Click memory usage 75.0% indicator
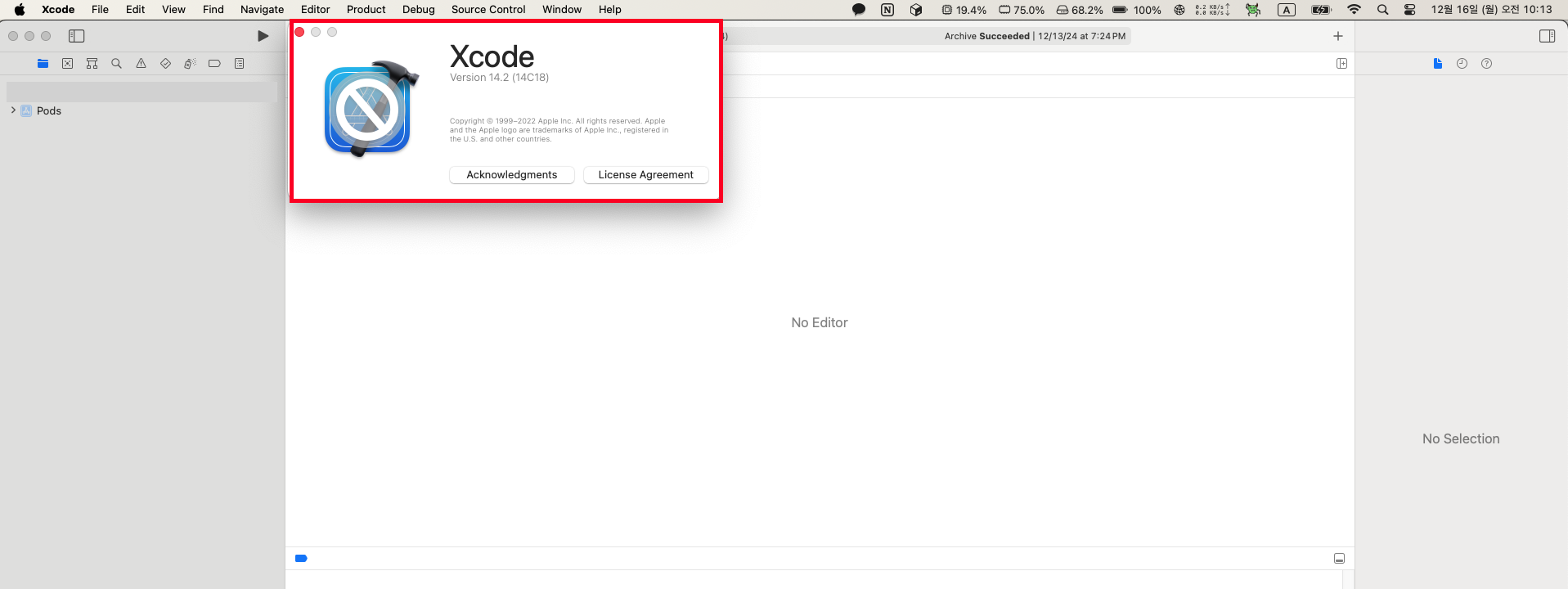1568x589 pixels. click(x=1022, y=10)
